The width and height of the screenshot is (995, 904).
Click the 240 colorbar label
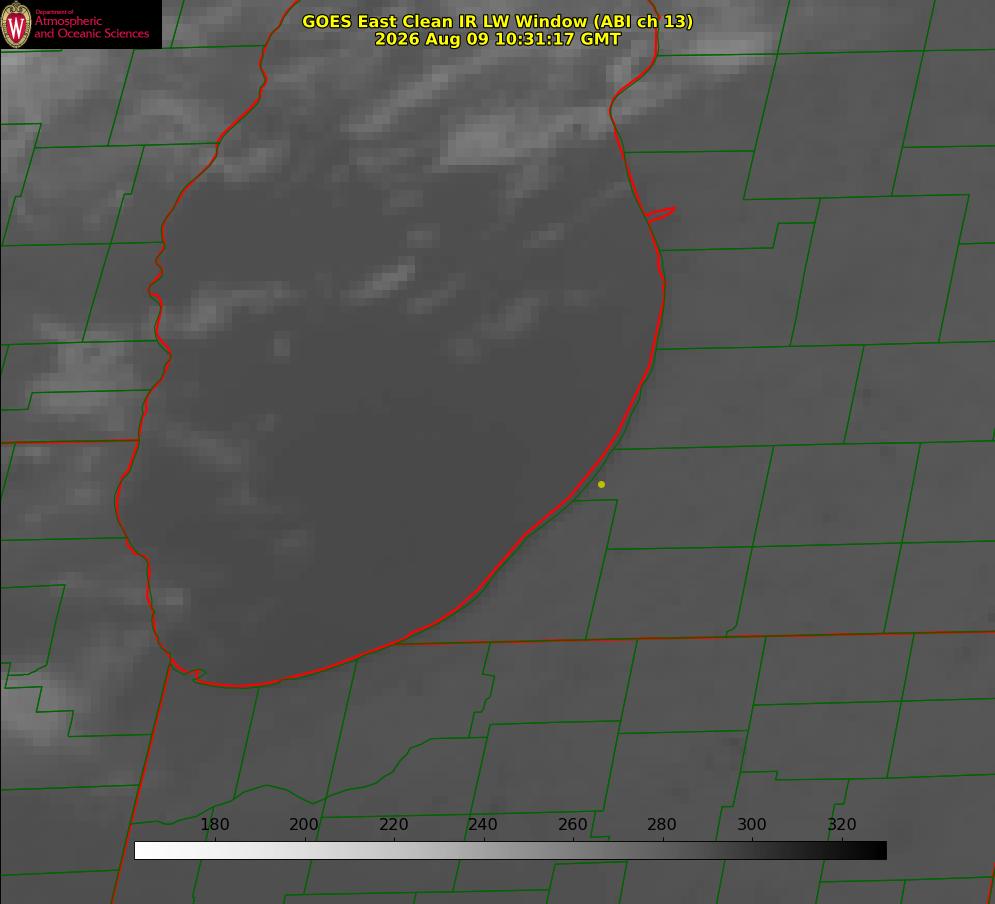coord(483,824)
